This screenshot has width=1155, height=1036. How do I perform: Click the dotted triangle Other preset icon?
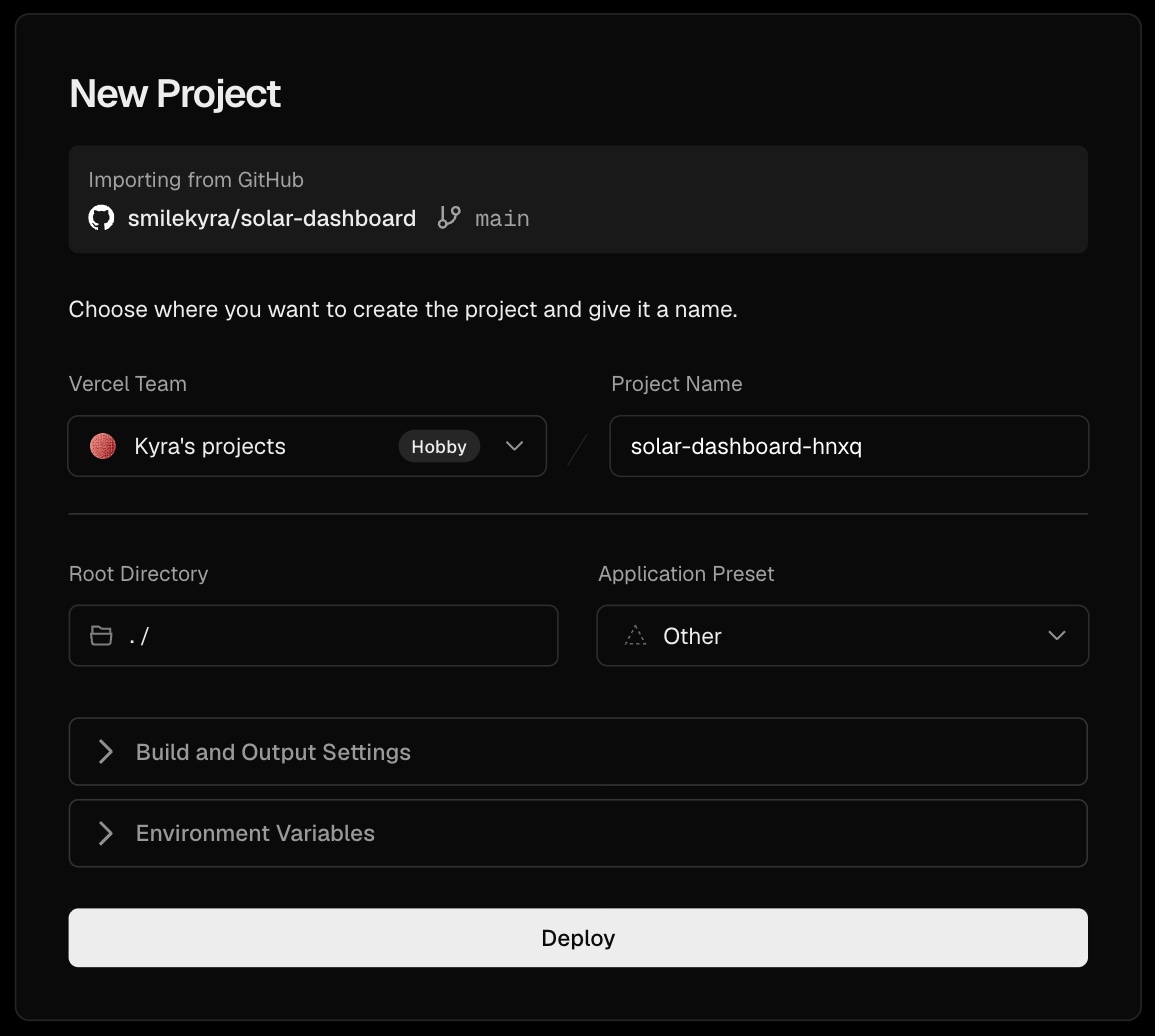635,635
